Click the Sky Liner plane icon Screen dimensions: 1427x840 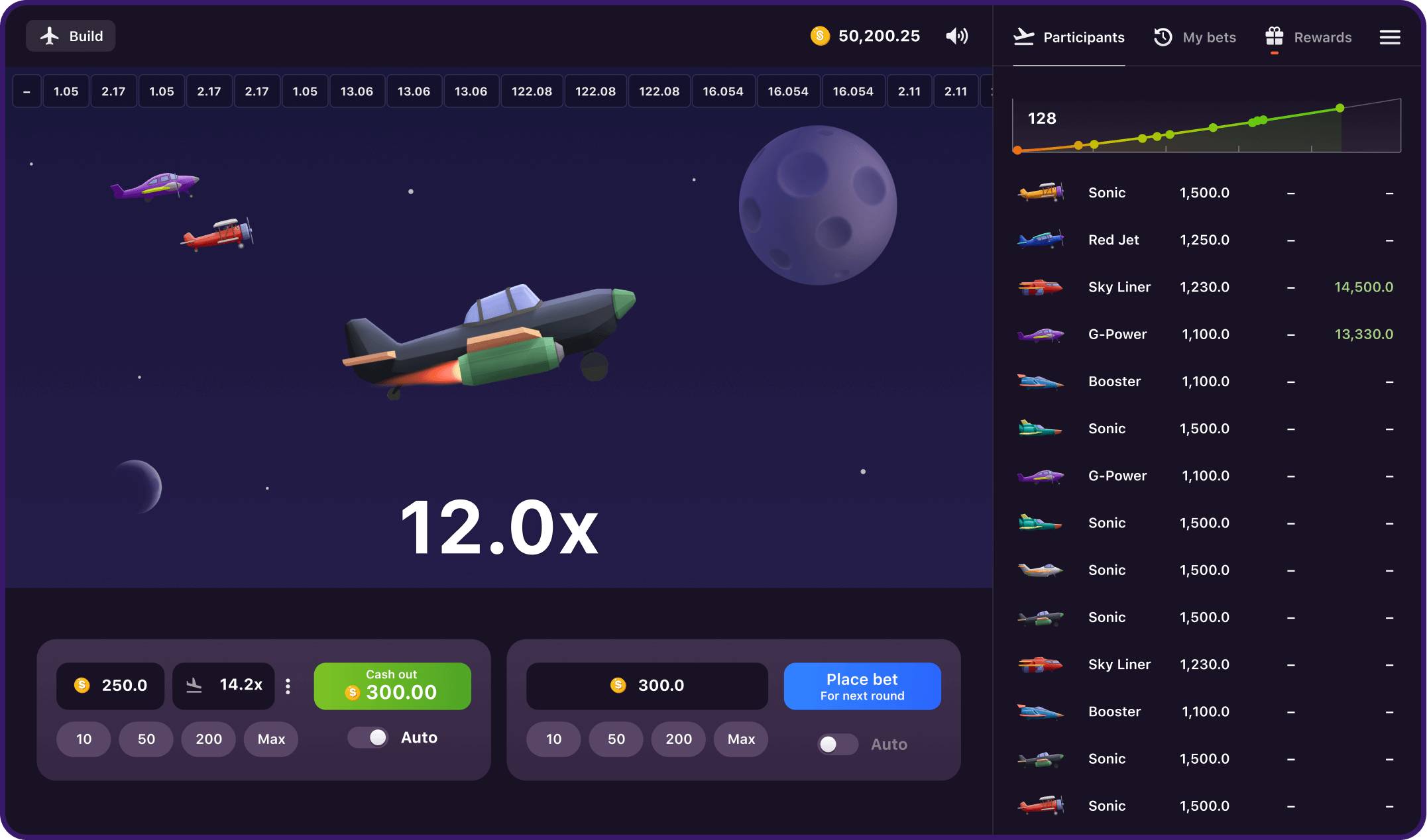click(x=1040, y=286)
